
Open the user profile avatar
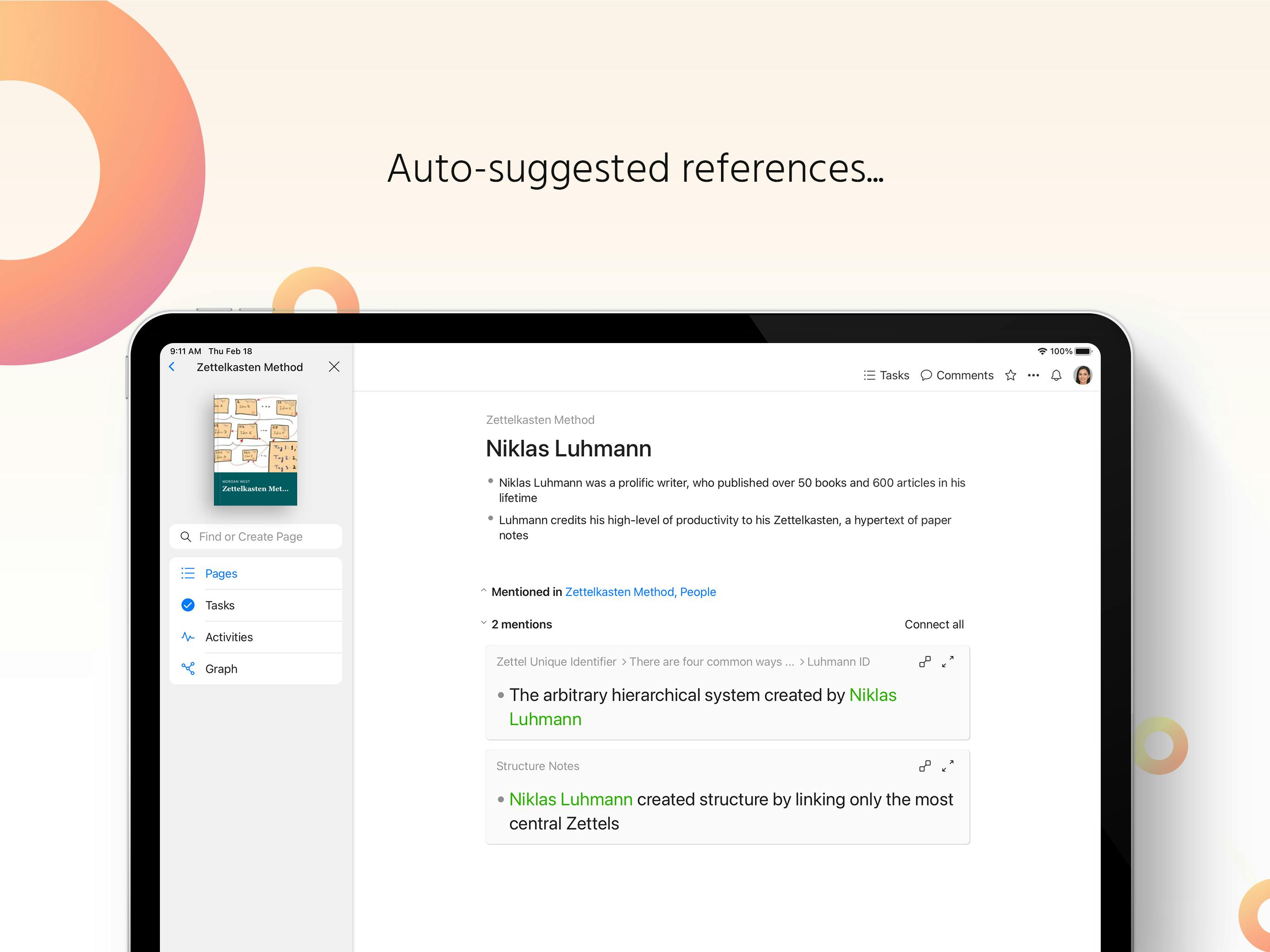1082,376
